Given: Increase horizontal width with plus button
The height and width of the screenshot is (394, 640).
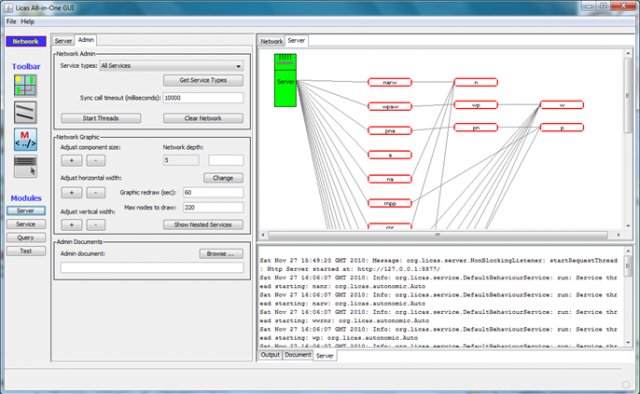Looking at the screenshot, I should (71, 192).
